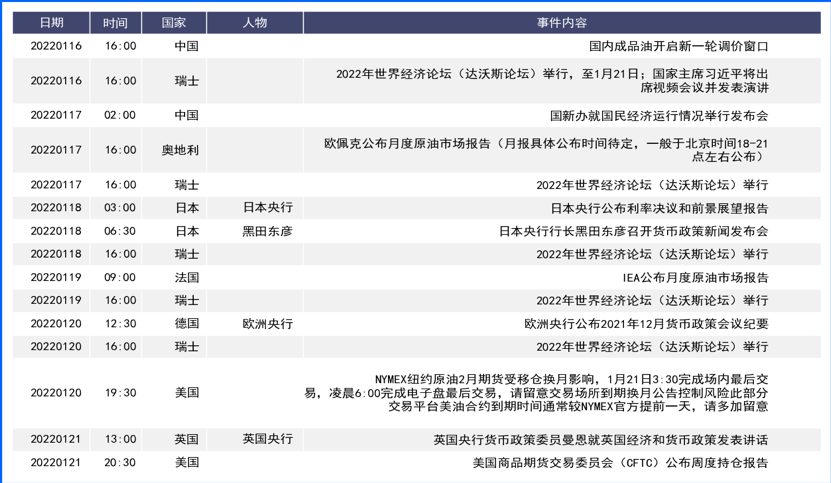Click the NYMEX纽约原油2月期货 event text
Screen dimensions: 831x483
[x=536, y=393]
